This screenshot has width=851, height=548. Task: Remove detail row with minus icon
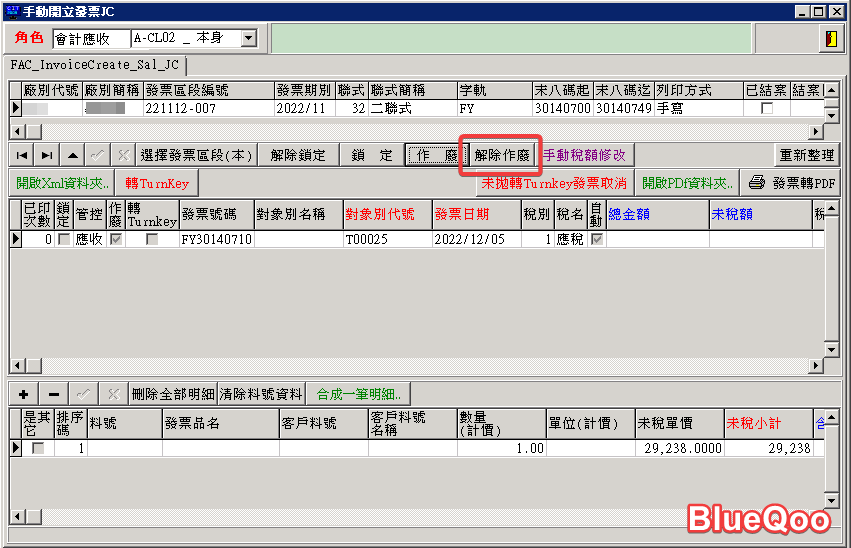(53, 394)
